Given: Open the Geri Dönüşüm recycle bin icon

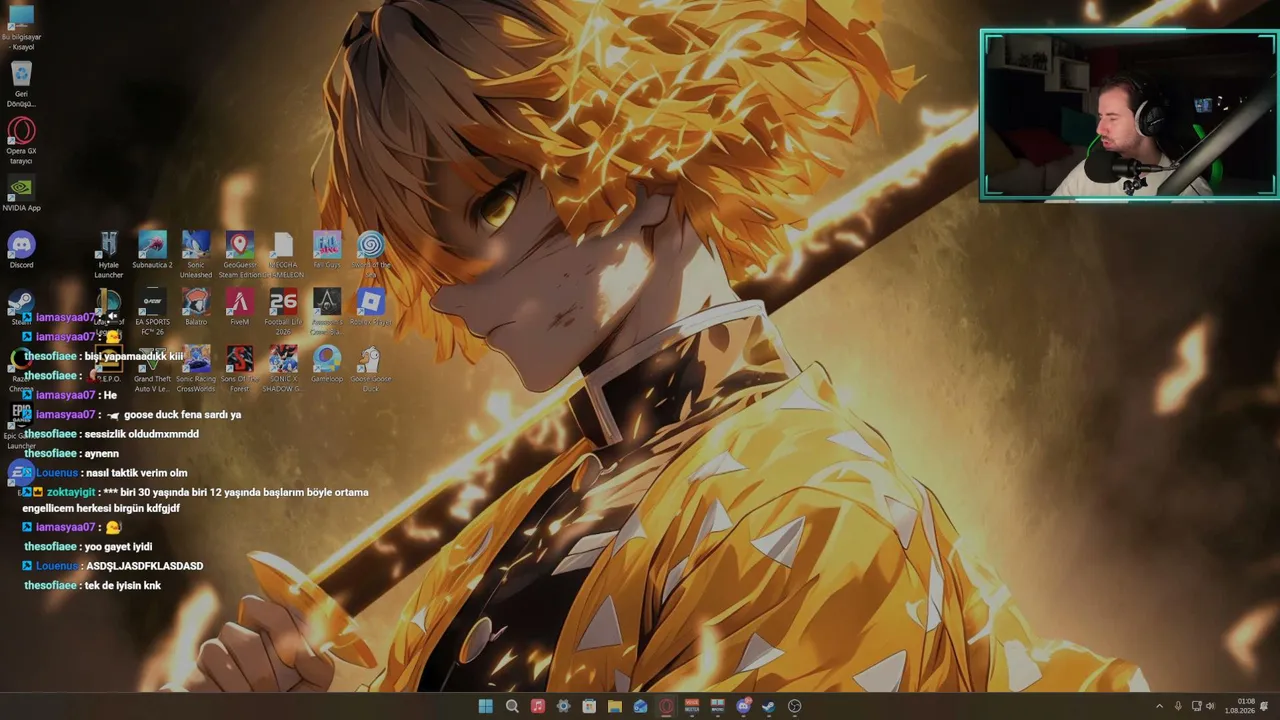Looking at the screenshot, I should (21, 84).
